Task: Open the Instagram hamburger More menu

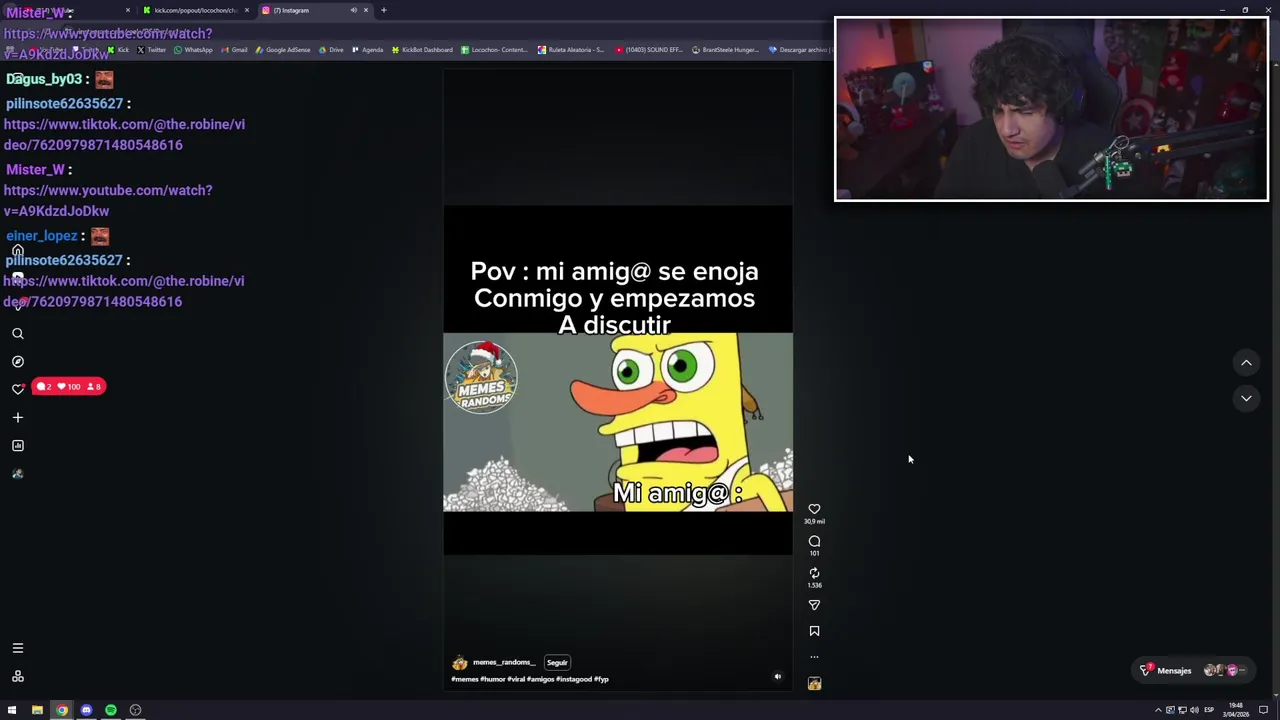Action: tap(17, 648)
